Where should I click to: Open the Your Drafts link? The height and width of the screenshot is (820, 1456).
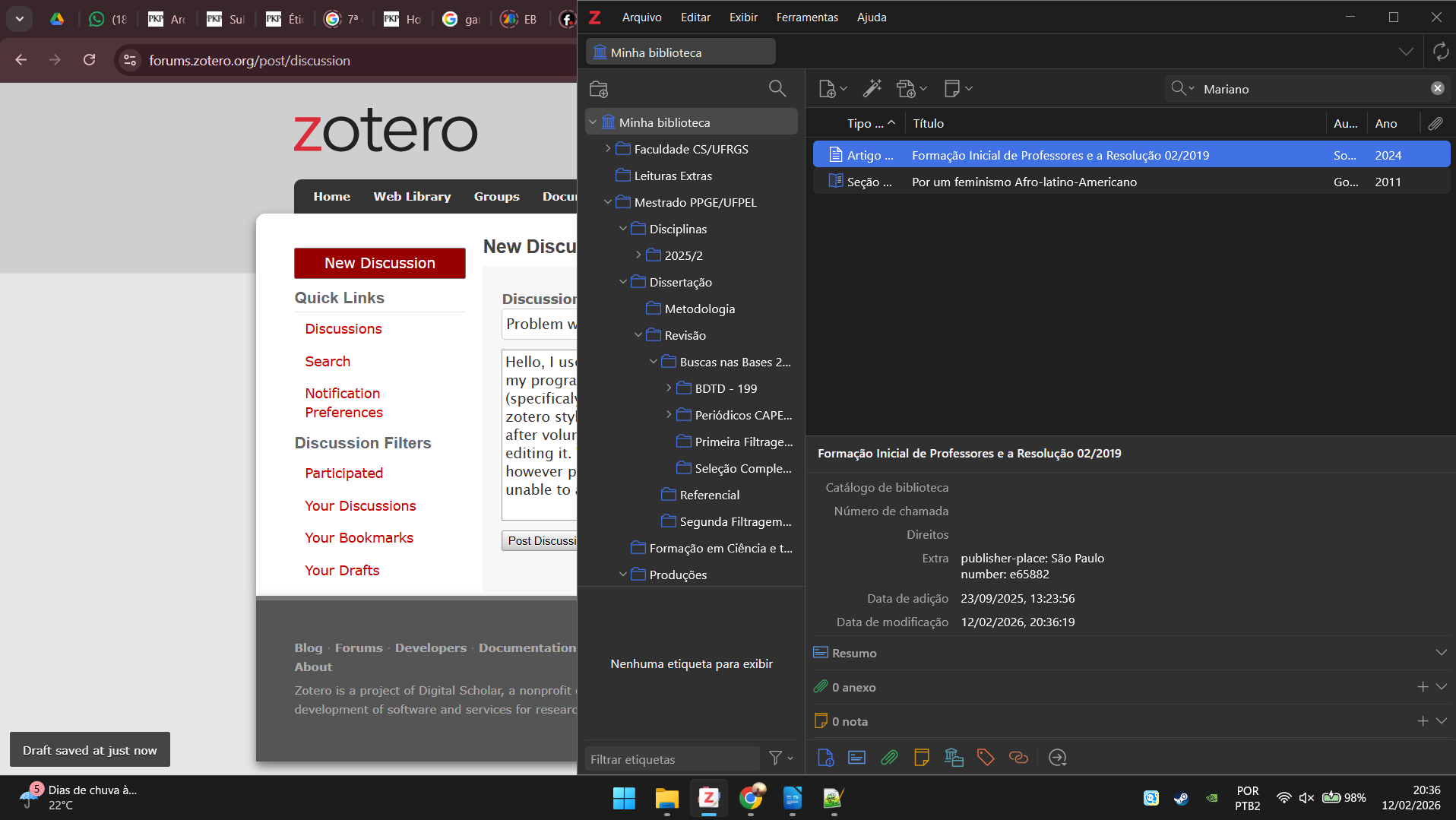click(x=342, y=570)
